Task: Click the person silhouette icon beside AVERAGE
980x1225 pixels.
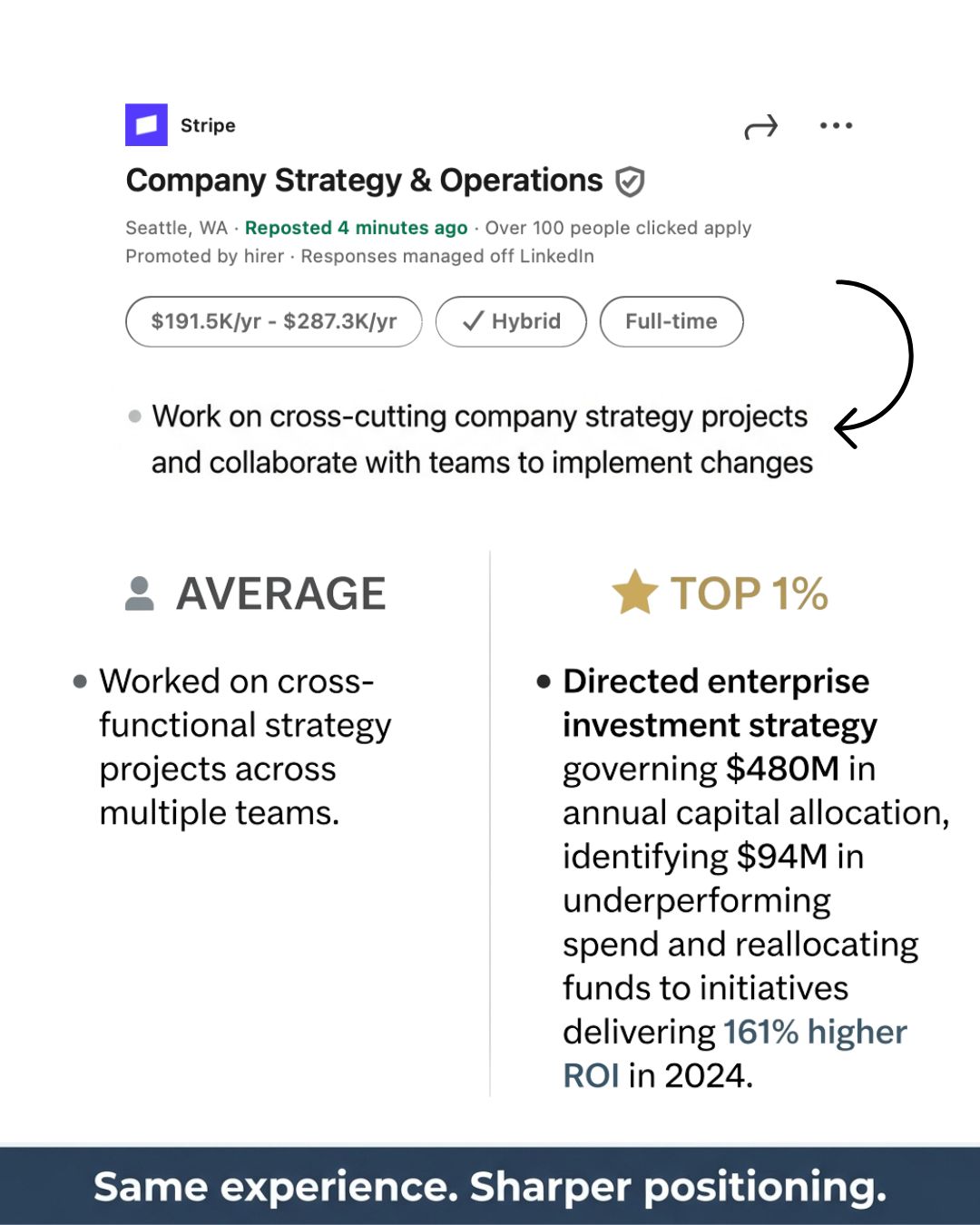Action: tap(140, 593)
